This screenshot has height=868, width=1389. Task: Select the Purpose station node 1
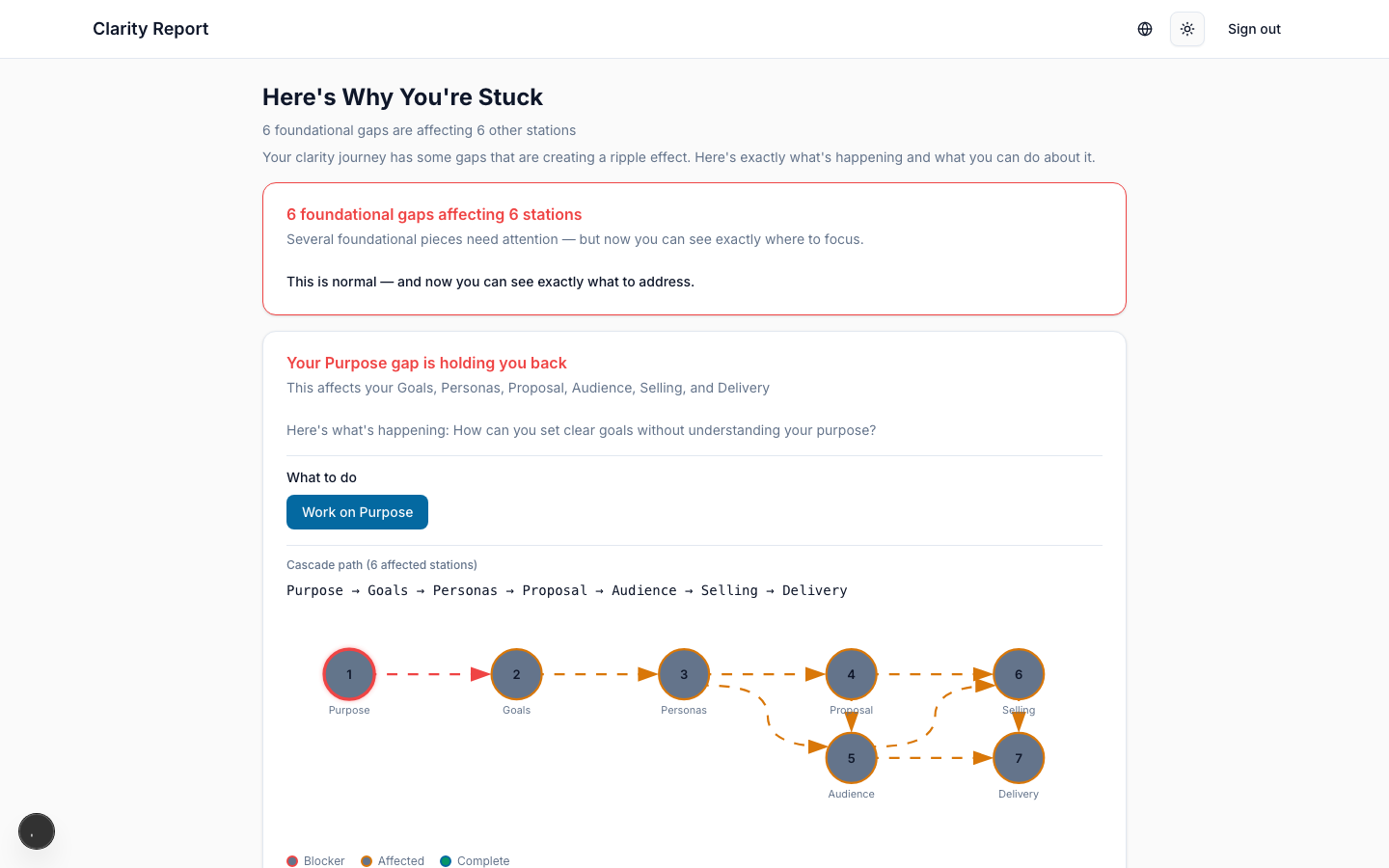coord(349,674)
